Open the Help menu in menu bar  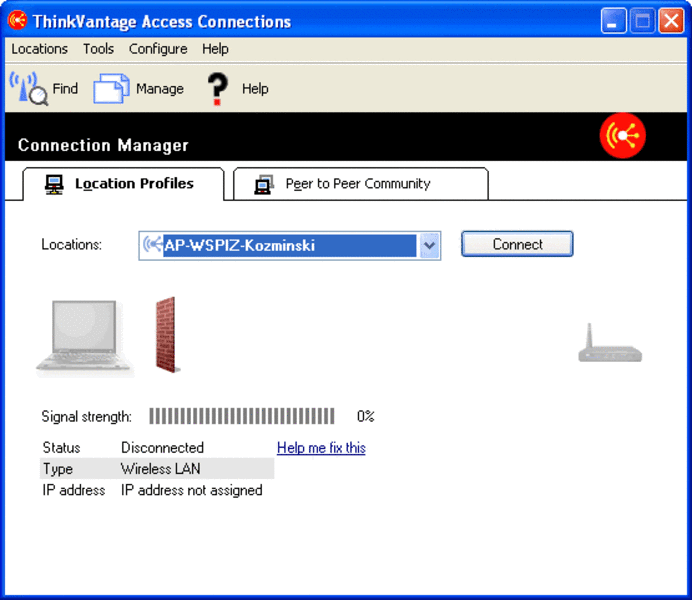(x=215, y=49)
